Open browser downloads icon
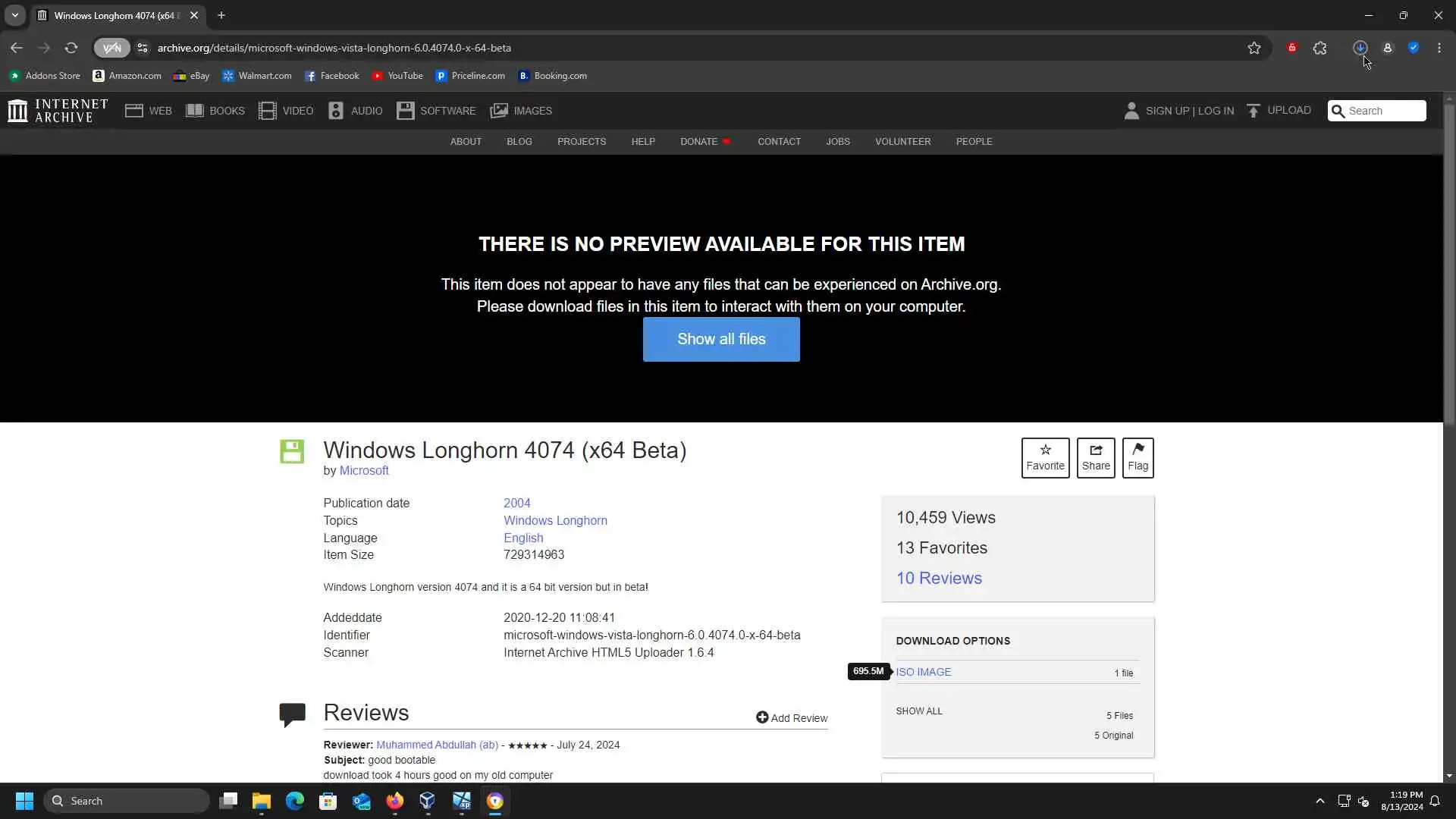 pyautogui.click(x=1360, y=48)
